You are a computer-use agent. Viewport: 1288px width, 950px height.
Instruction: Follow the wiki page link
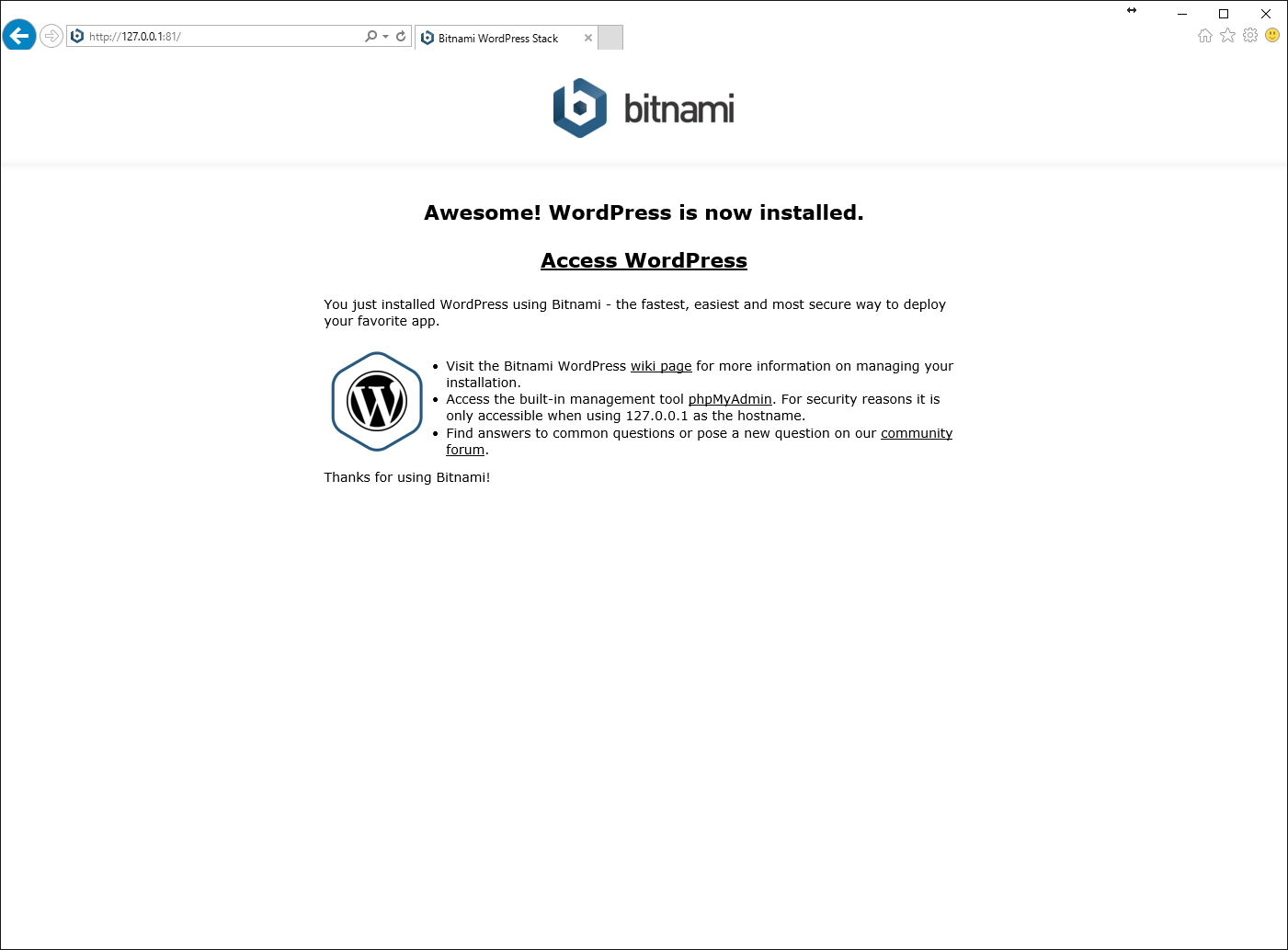coord(661,366)
